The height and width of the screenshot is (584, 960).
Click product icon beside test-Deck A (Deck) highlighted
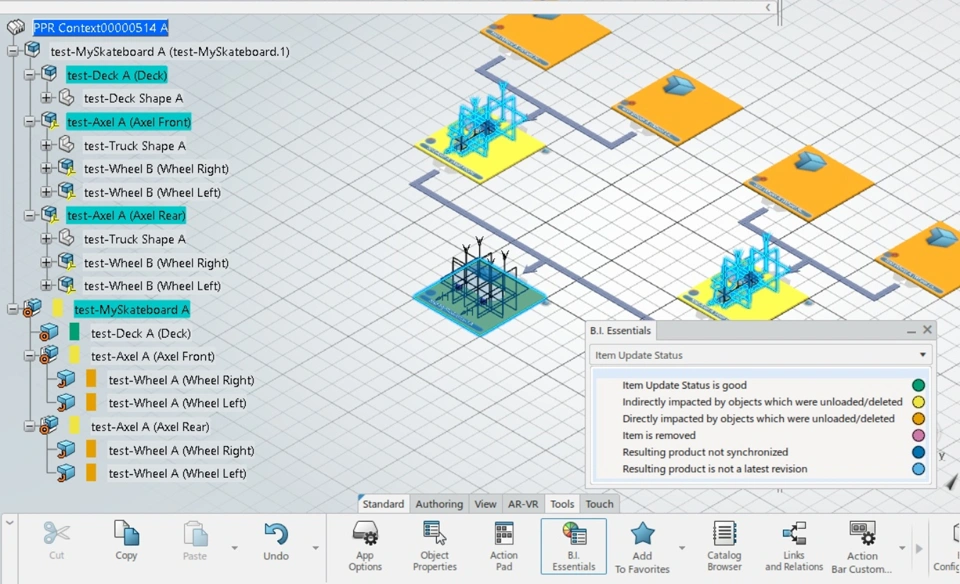pyautogui.click(x=50, y=75)
